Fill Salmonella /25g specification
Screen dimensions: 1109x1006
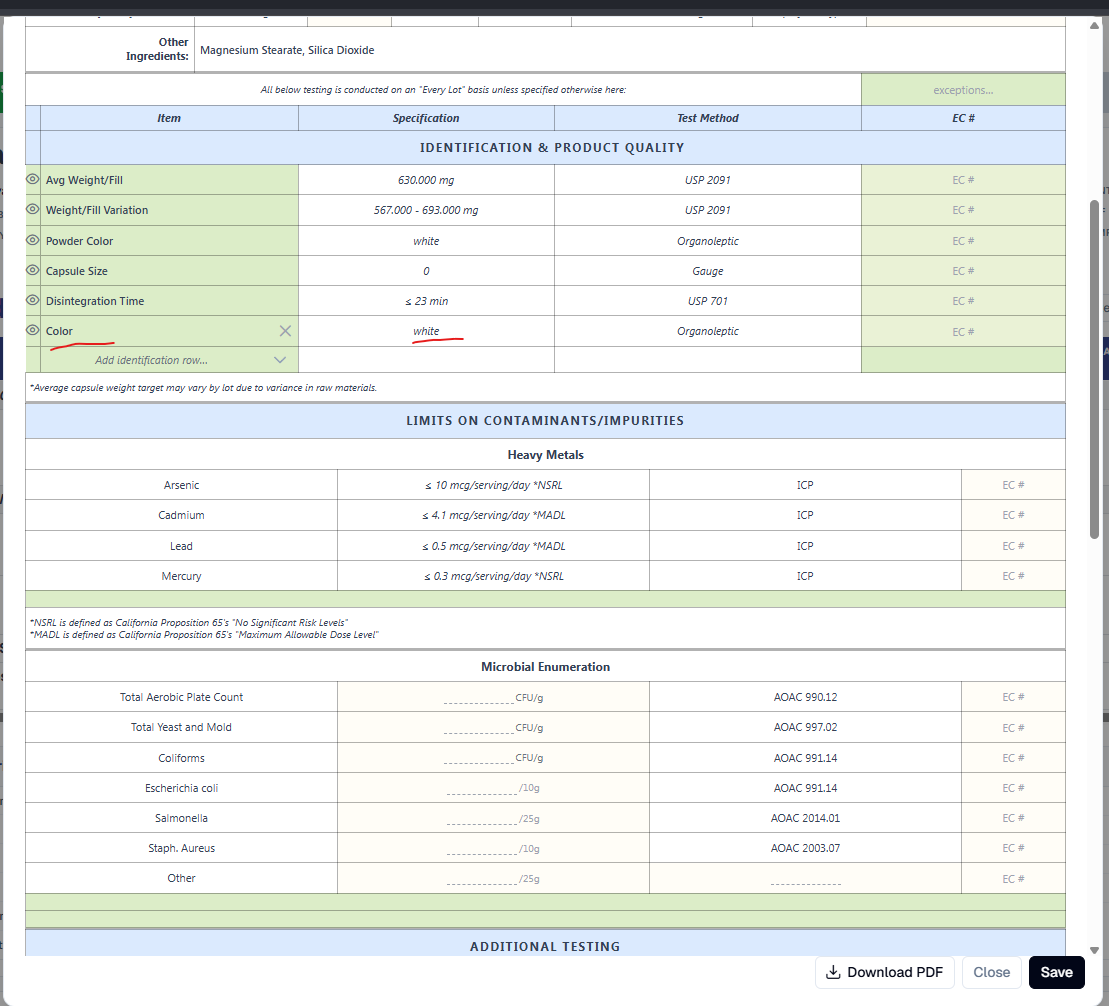pyautogui.click(x=482, y=819)
